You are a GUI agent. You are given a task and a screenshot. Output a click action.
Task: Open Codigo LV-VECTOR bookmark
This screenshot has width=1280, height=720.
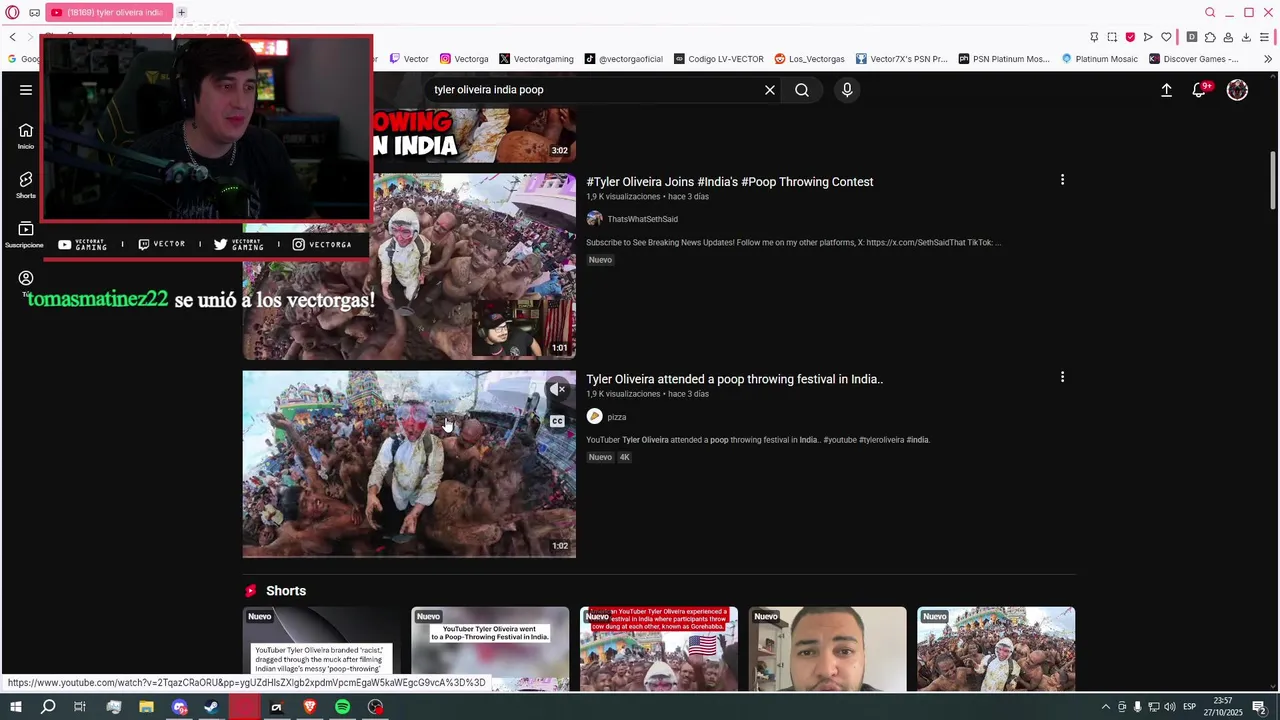pyautogui.click(x=719, y=59)
